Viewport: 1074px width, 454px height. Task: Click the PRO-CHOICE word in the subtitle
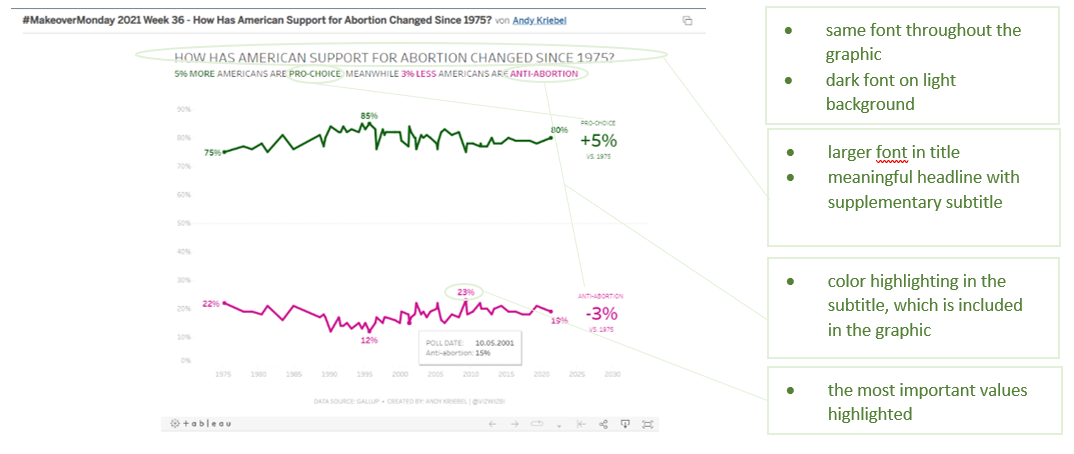[315, 74]
